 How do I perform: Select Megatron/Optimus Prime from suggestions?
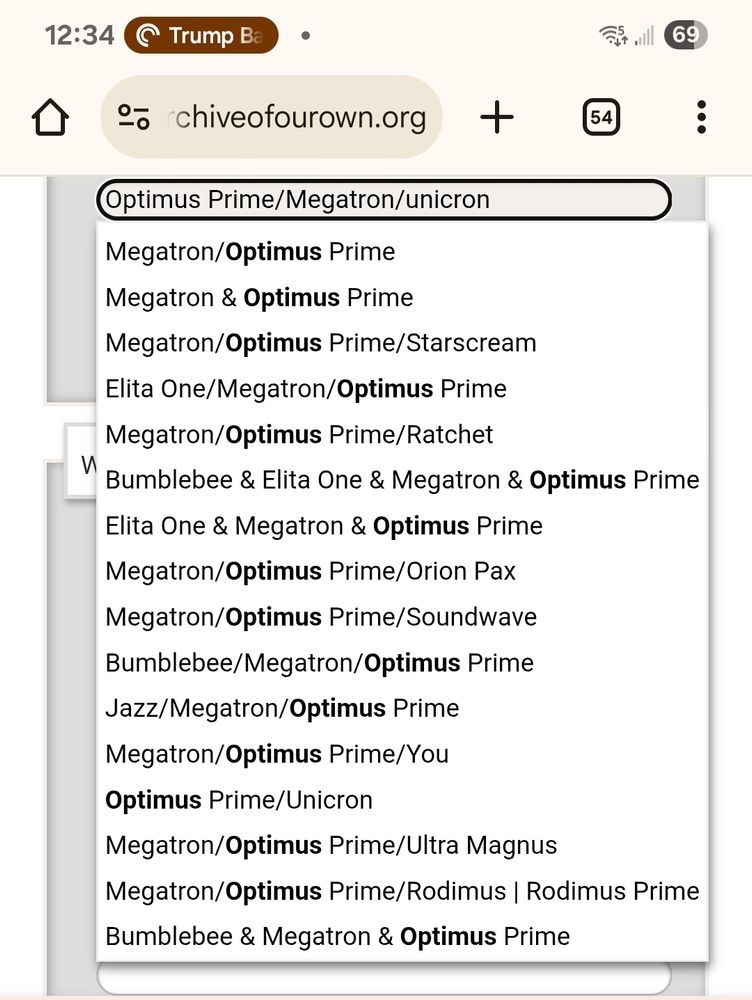tap(250, 251)
